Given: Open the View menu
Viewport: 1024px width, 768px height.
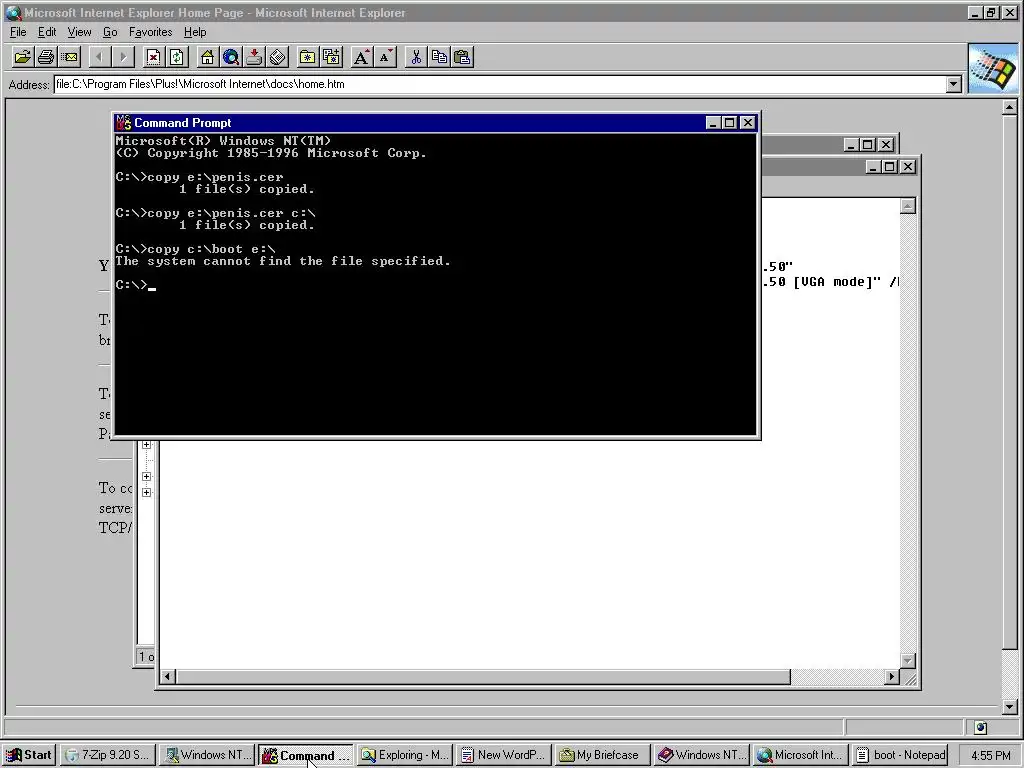Looking at the screenshot, I should [79, 32].
